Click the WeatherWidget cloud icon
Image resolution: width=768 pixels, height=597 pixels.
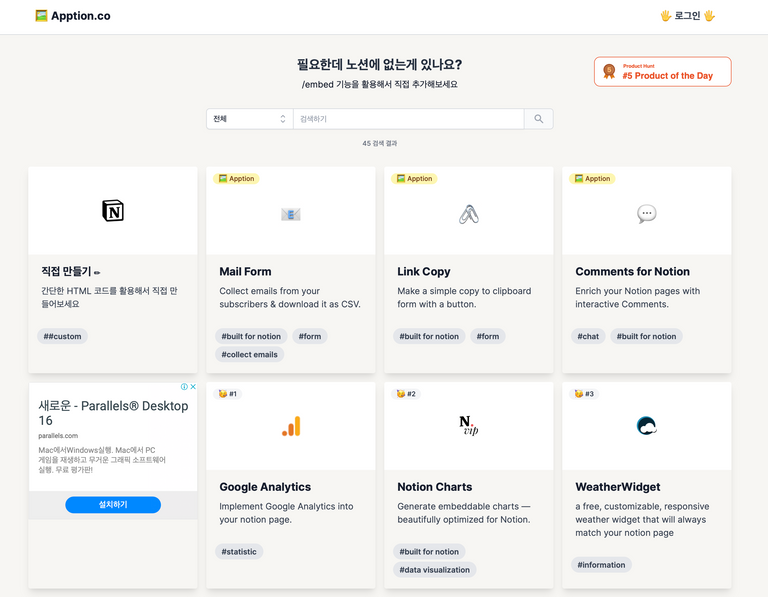(x=647, y=426)
